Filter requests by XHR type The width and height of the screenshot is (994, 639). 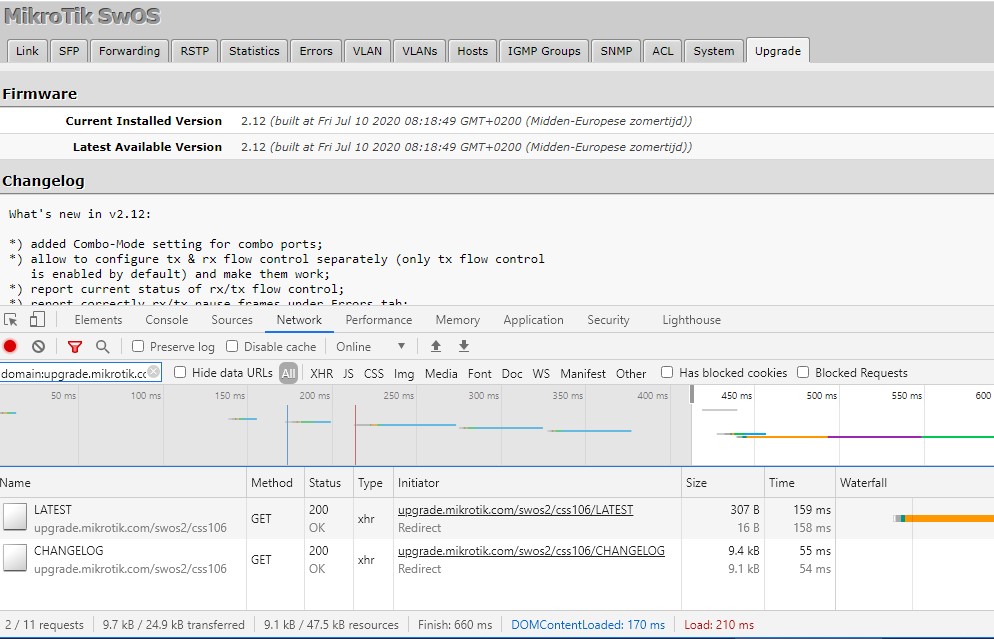point(321,373)
